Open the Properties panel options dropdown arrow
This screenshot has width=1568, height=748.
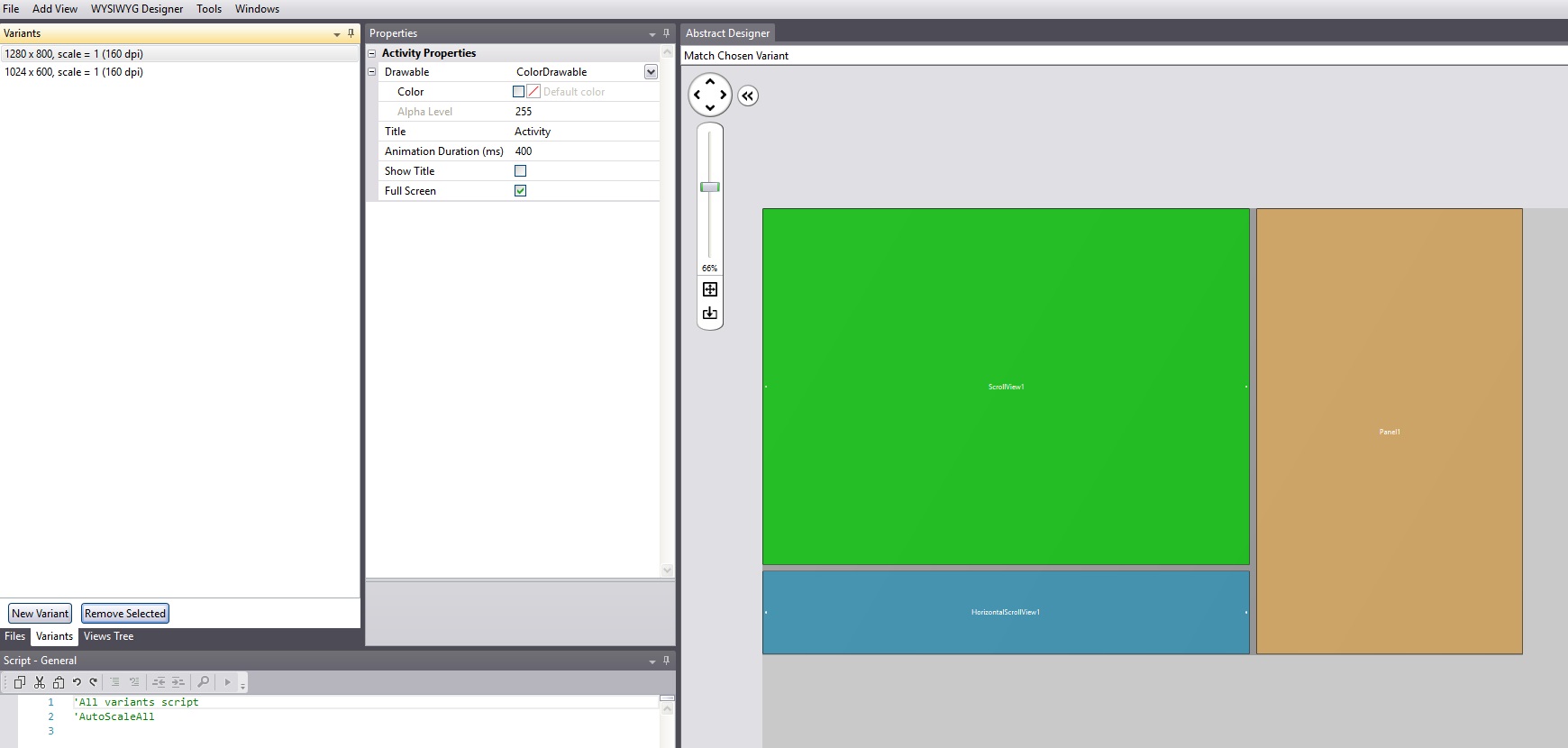652,34
